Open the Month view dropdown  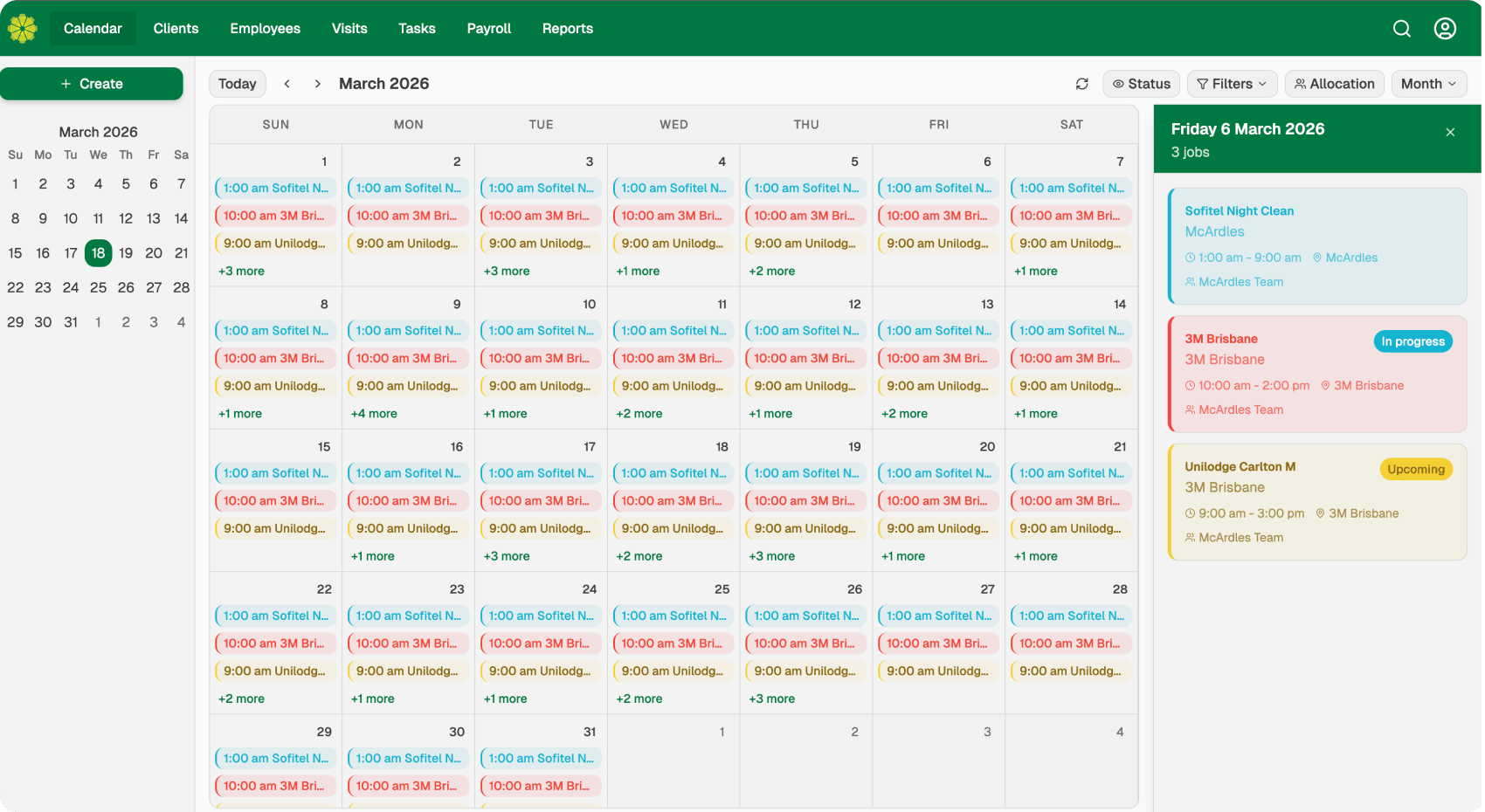(x=1428, y=83)
